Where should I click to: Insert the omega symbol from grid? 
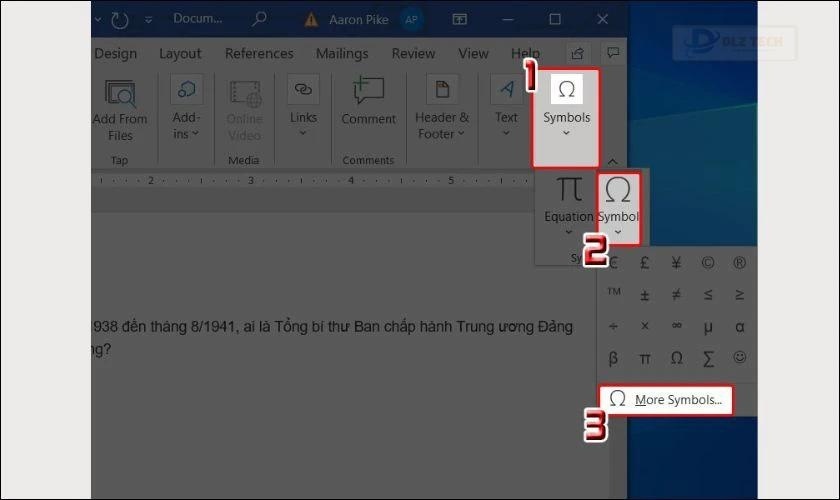pyautogui.click(x=676, y=358)
